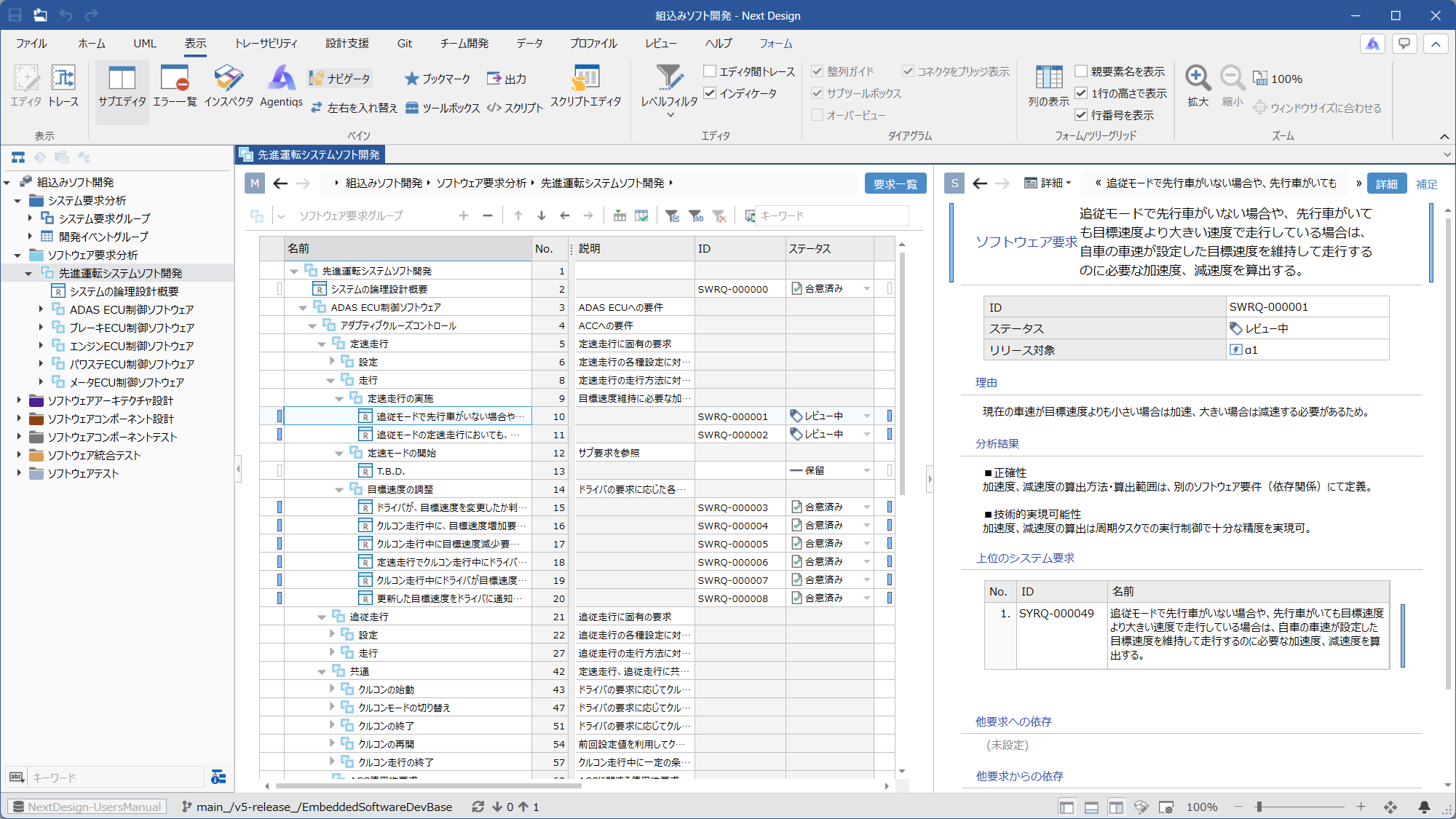
Task: Click the ソフトウェア要求分析 breadcrumb link
Action: click(481, 183)
